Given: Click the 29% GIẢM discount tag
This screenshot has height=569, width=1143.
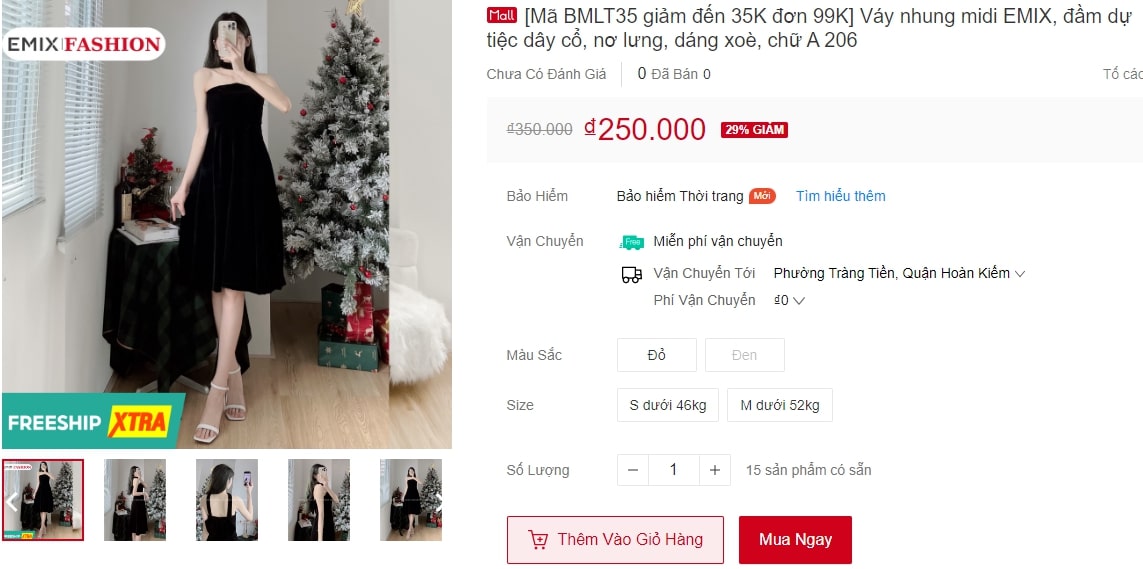Looking at the screenshot, I should tap(754, 130).
